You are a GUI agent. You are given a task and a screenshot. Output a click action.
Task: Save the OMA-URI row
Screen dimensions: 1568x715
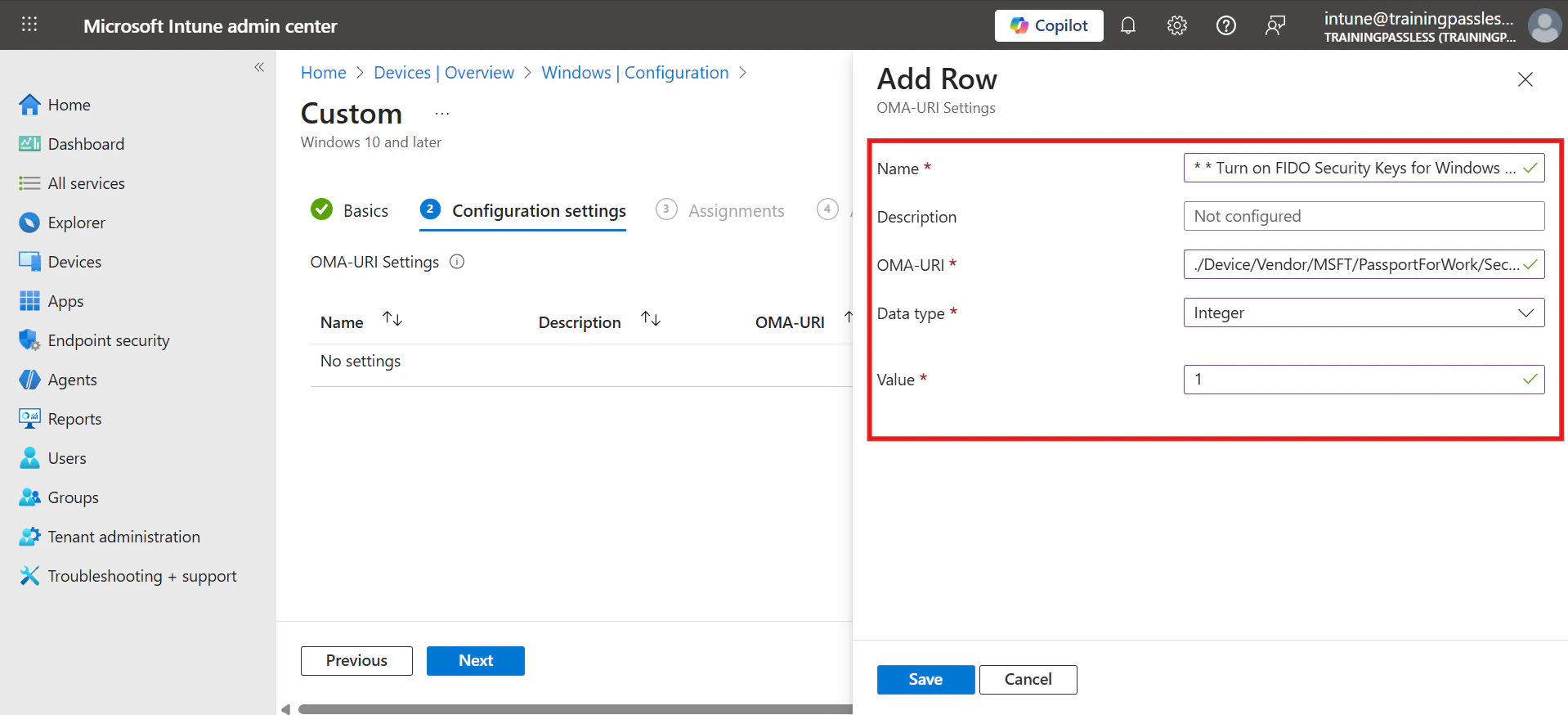925,680
